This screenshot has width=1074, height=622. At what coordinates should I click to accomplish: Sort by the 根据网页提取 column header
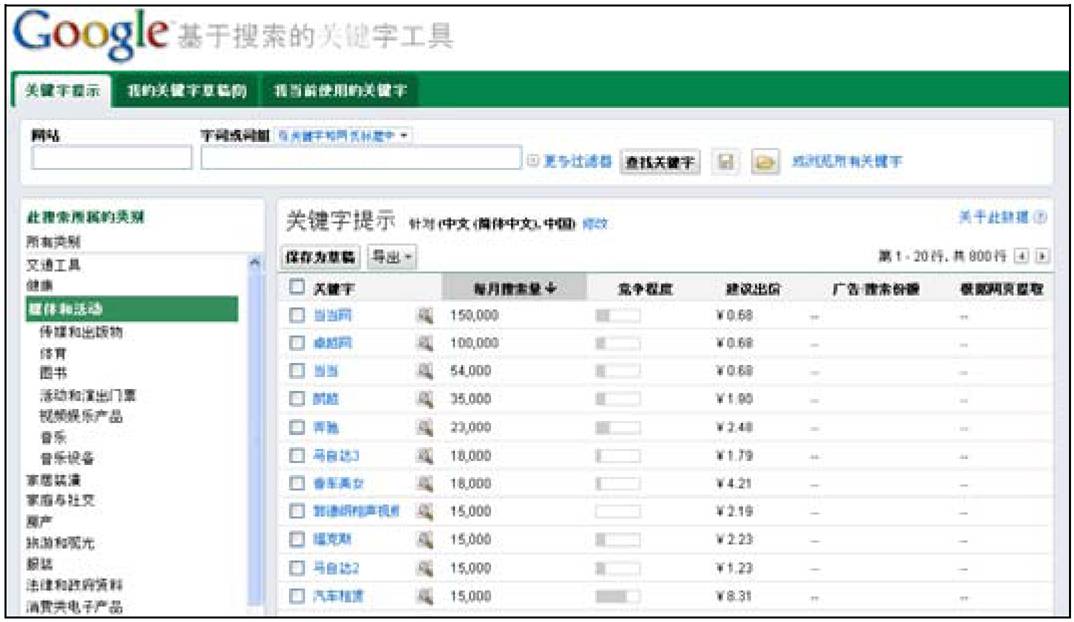(x=1001, y=289)
